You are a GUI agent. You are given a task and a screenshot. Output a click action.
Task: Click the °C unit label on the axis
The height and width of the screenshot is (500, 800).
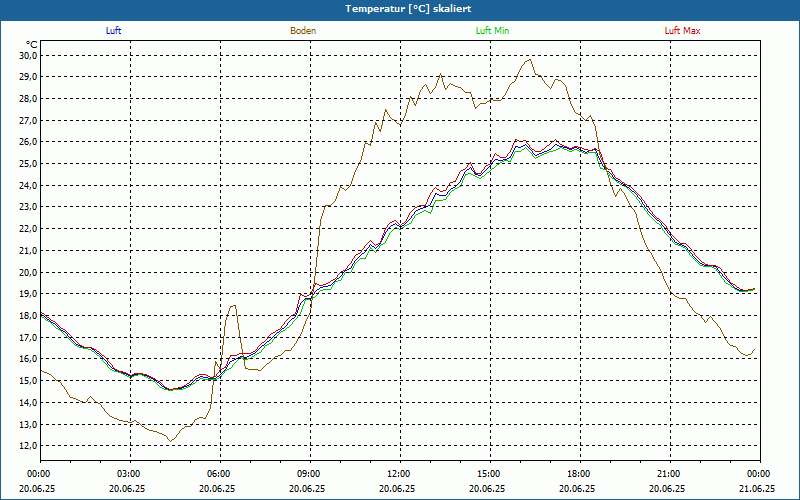[x=32, y=45]
